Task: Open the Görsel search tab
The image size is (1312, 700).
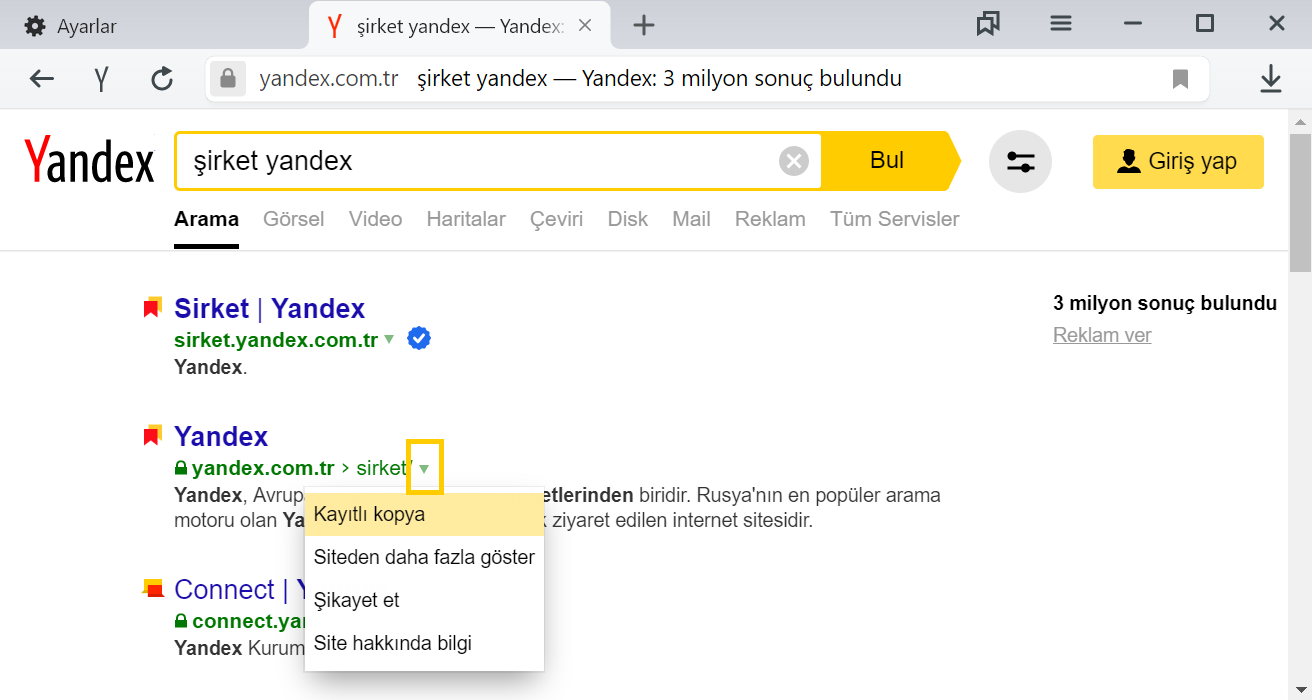Action: point(294,219)
